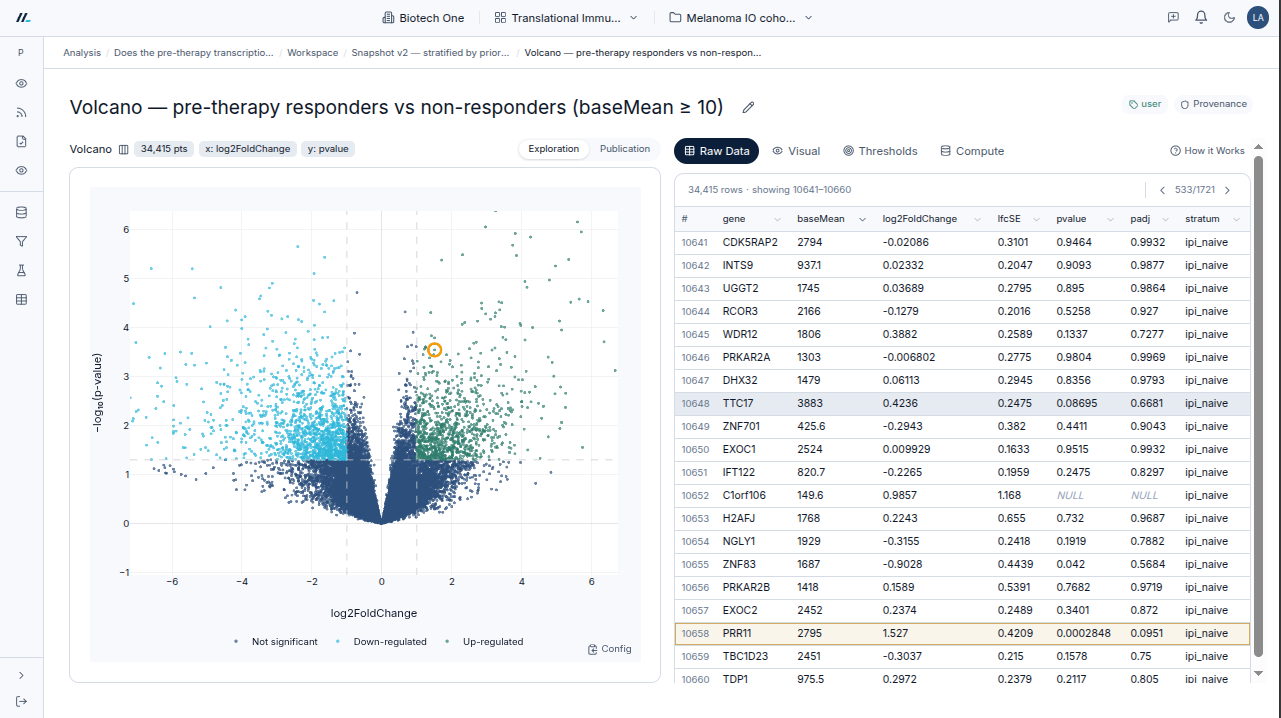Image resolution: width=1281 pixels, height=718 pixels.
Task: Open the gene column header dropdown
Action: point(777,219)
